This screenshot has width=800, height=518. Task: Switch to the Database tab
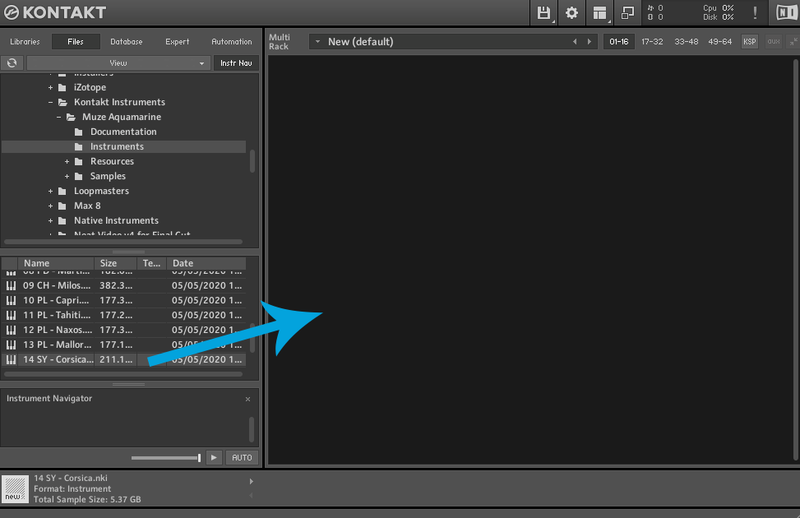pyautogui.click(x=127, y=42)
